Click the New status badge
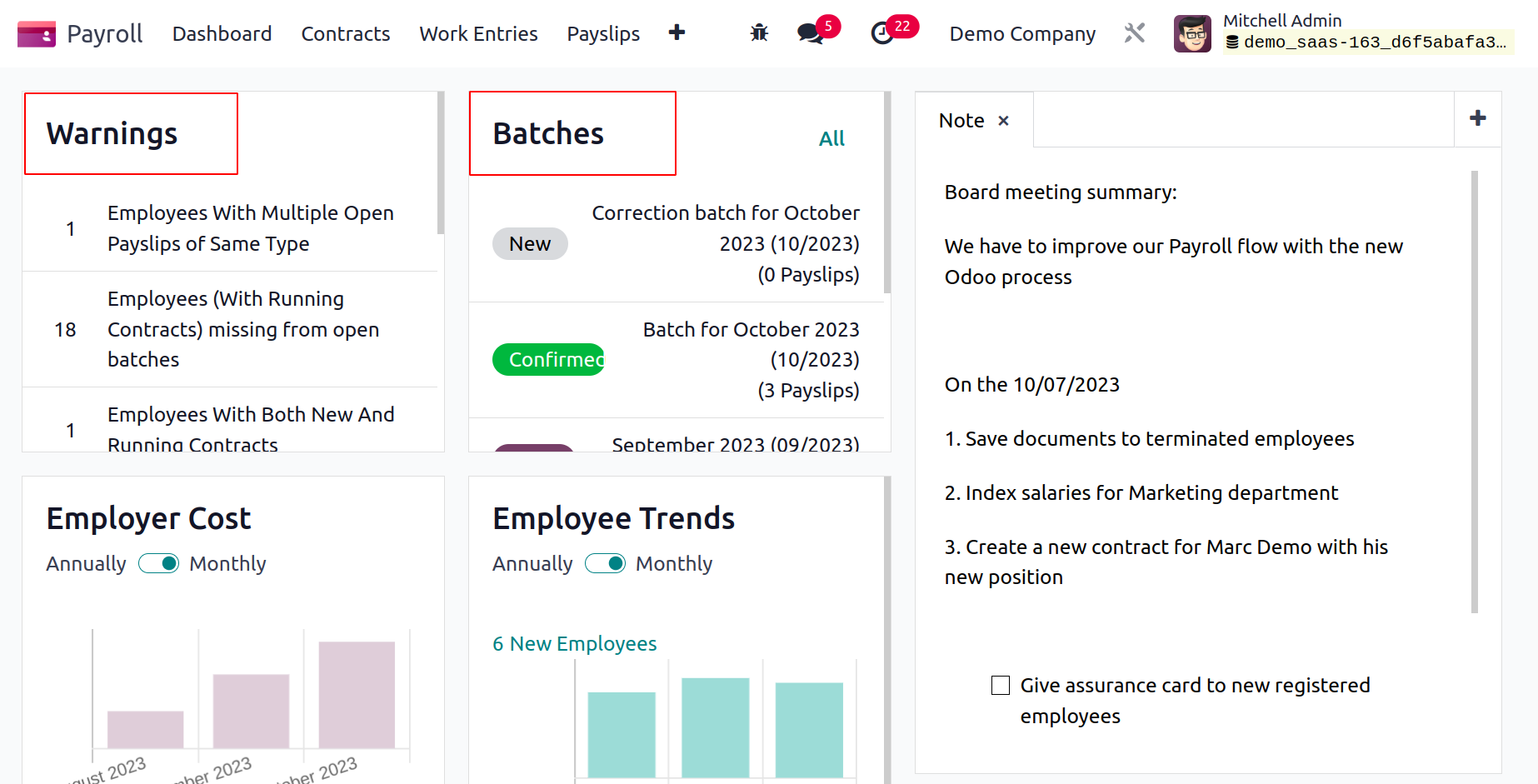 pyautogui.click(x=530, y=243)
